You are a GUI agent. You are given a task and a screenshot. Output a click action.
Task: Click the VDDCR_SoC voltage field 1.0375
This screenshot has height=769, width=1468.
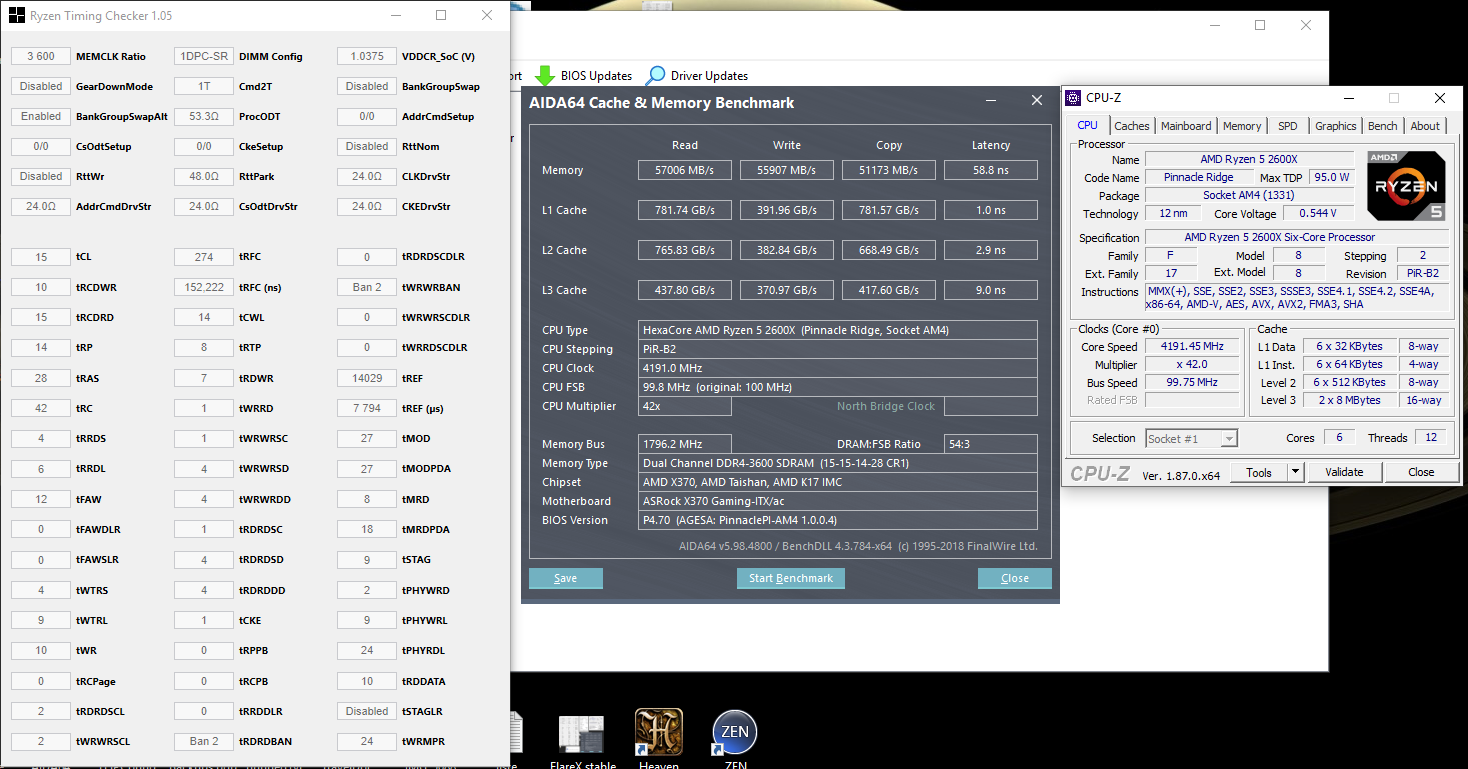[366, 56]
